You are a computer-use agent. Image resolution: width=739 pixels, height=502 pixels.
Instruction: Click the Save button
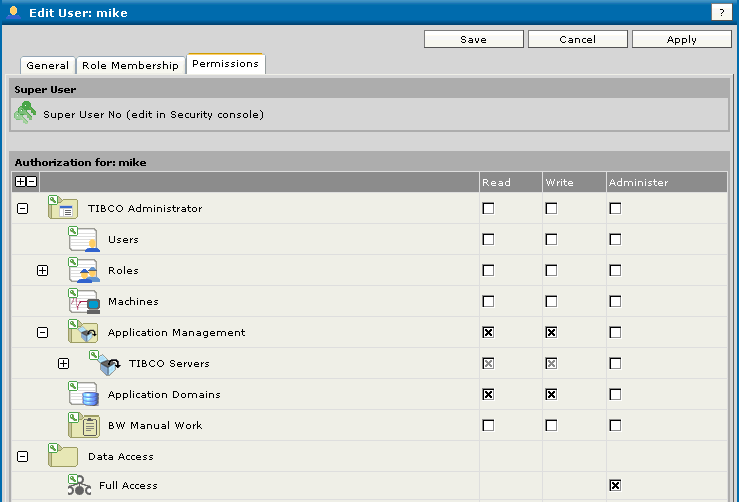point(473,39)
